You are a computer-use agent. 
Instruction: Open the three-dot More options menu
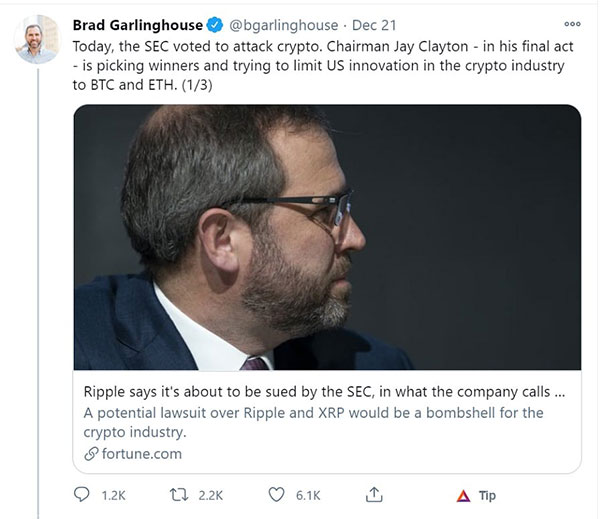pyautogui.click(x=571, y=23)
